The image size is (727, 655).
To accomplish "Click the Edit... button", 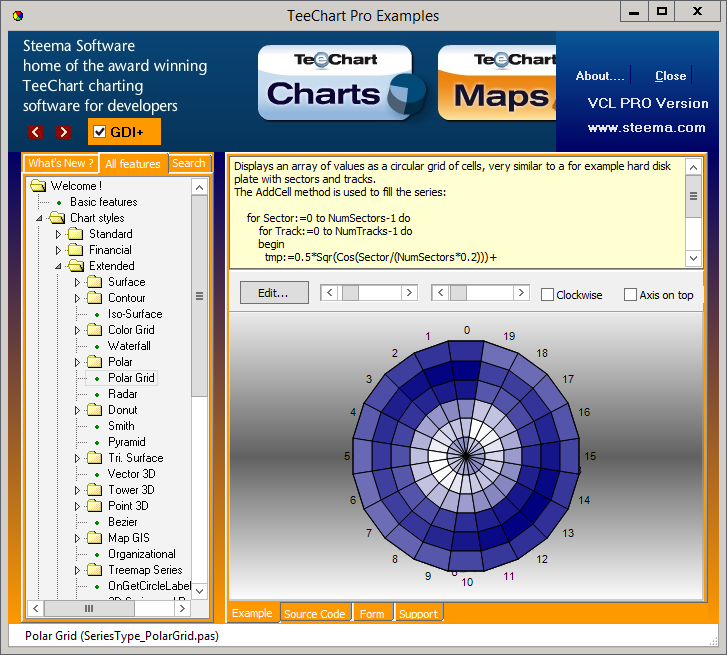I will 274,293.
